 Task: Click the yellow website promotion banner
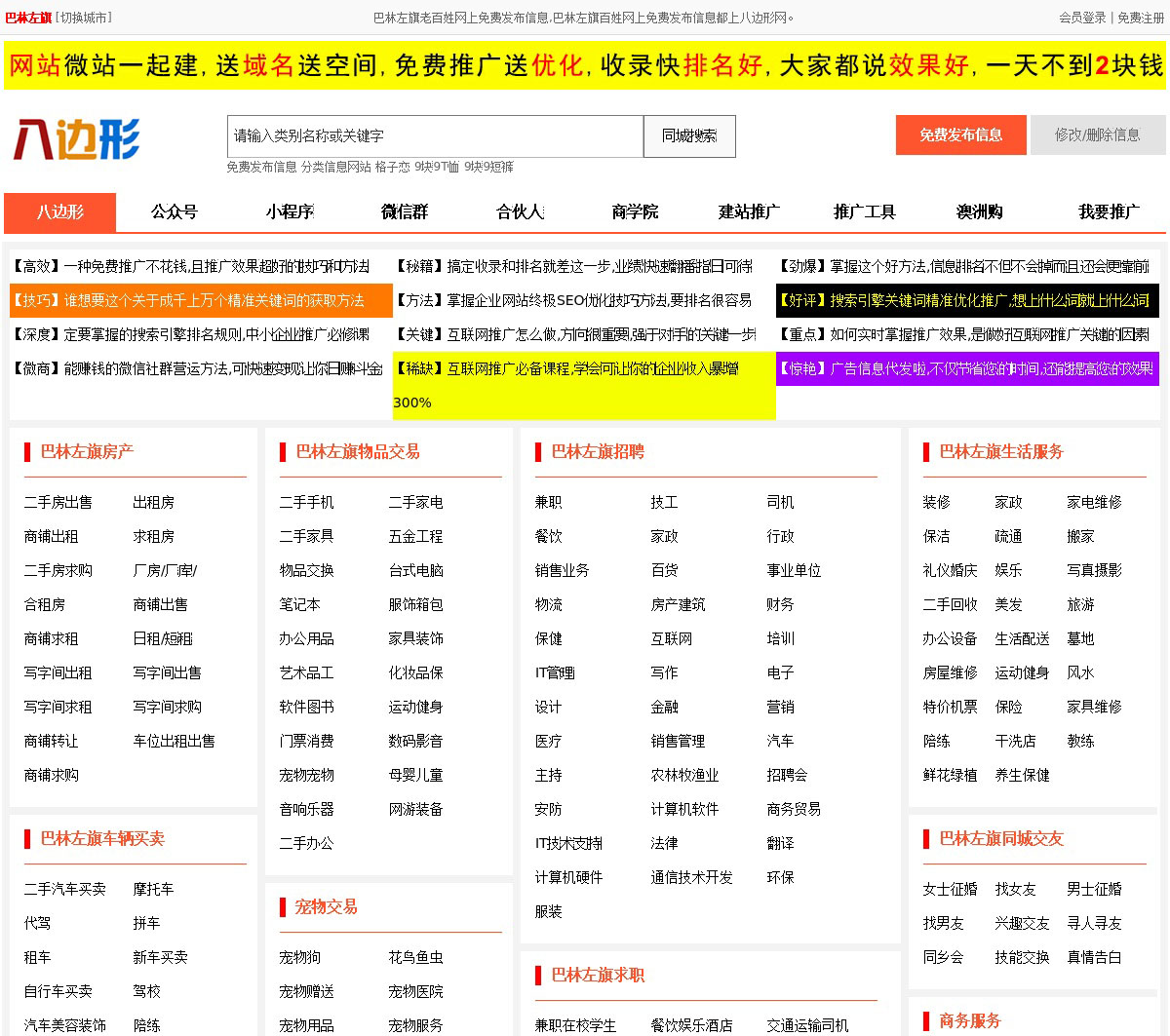pyautogui.click(x=585, y=65)
